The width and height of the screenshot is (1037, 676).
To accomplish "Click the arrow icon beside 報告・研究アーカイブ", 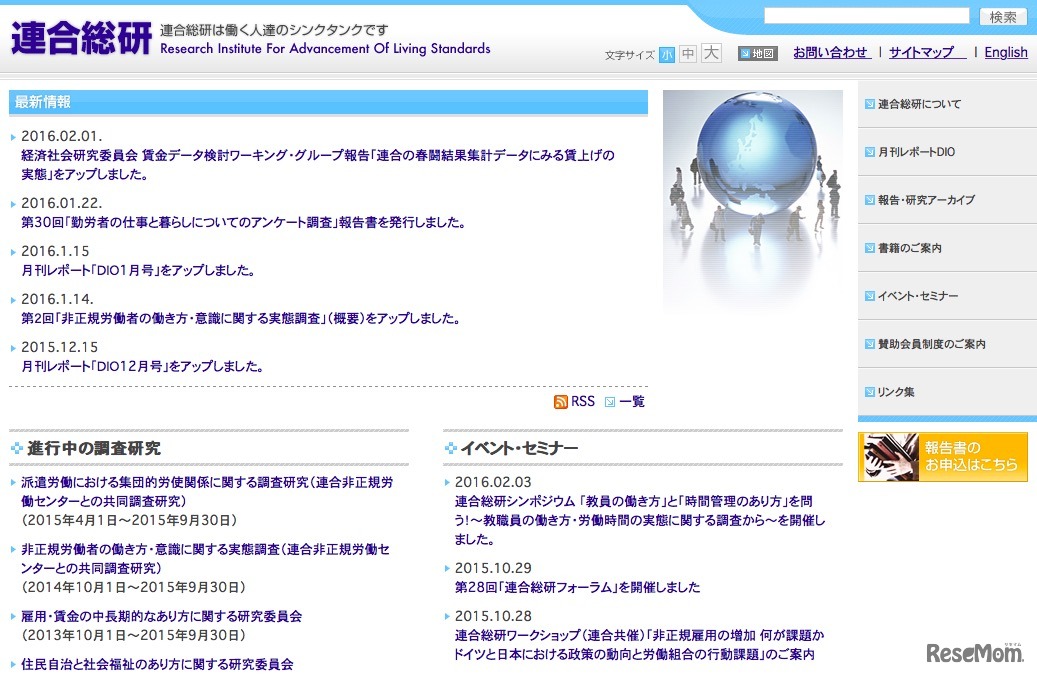I will [x=870, y=200].
